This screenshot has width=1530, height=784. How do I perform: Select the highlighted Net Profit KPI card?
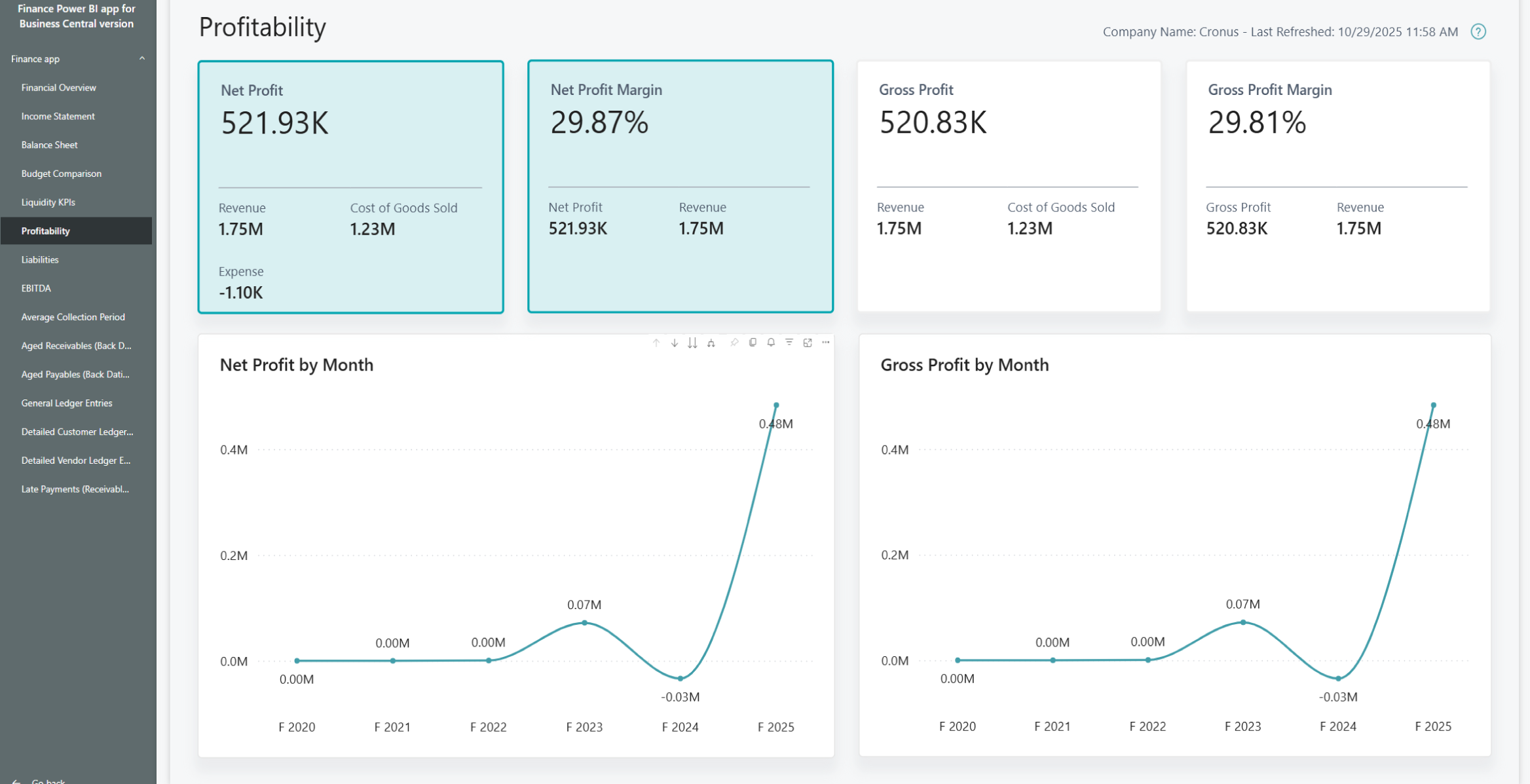tap(351, 188)
